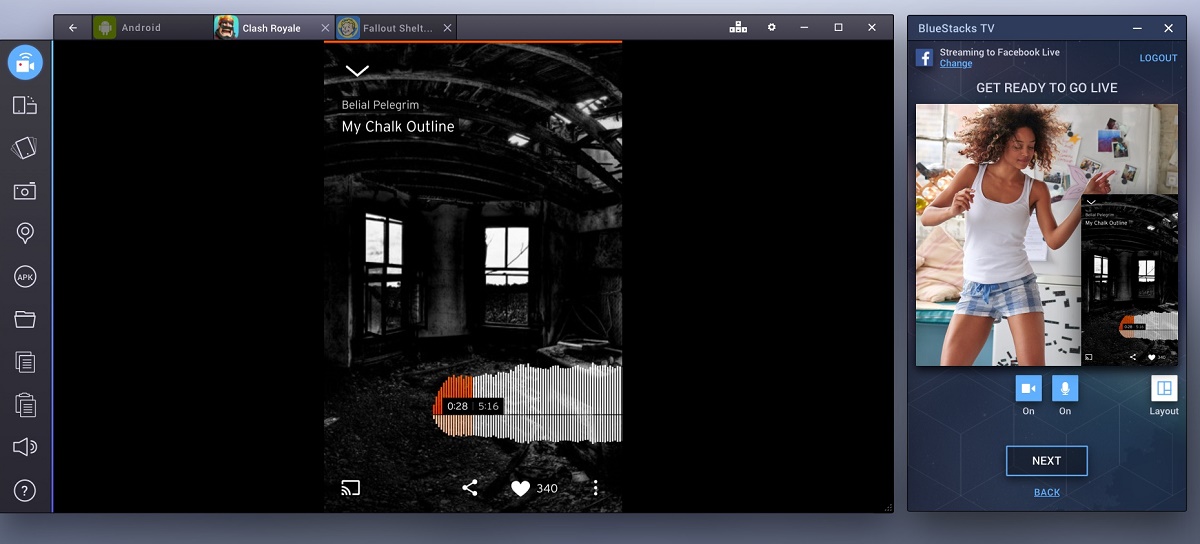Minimize the BlueStacks TV window
Screen dimensions: 1200x544
1139,28
